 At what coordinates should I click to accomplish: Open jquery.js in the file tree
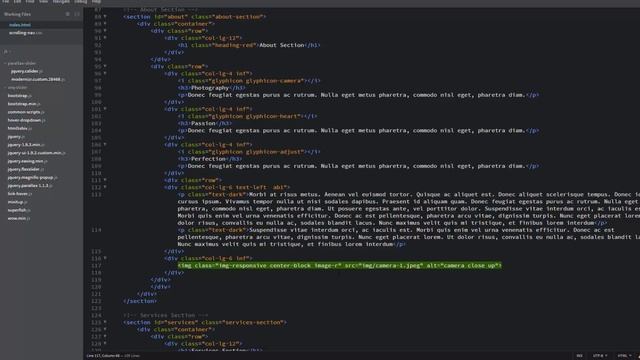[16, 136]
